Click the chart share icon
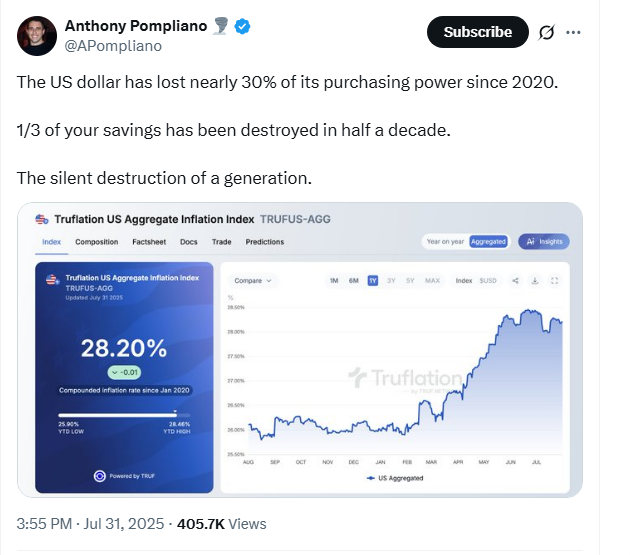The height and width of the screenshot is (555, 630). [516, 281]
